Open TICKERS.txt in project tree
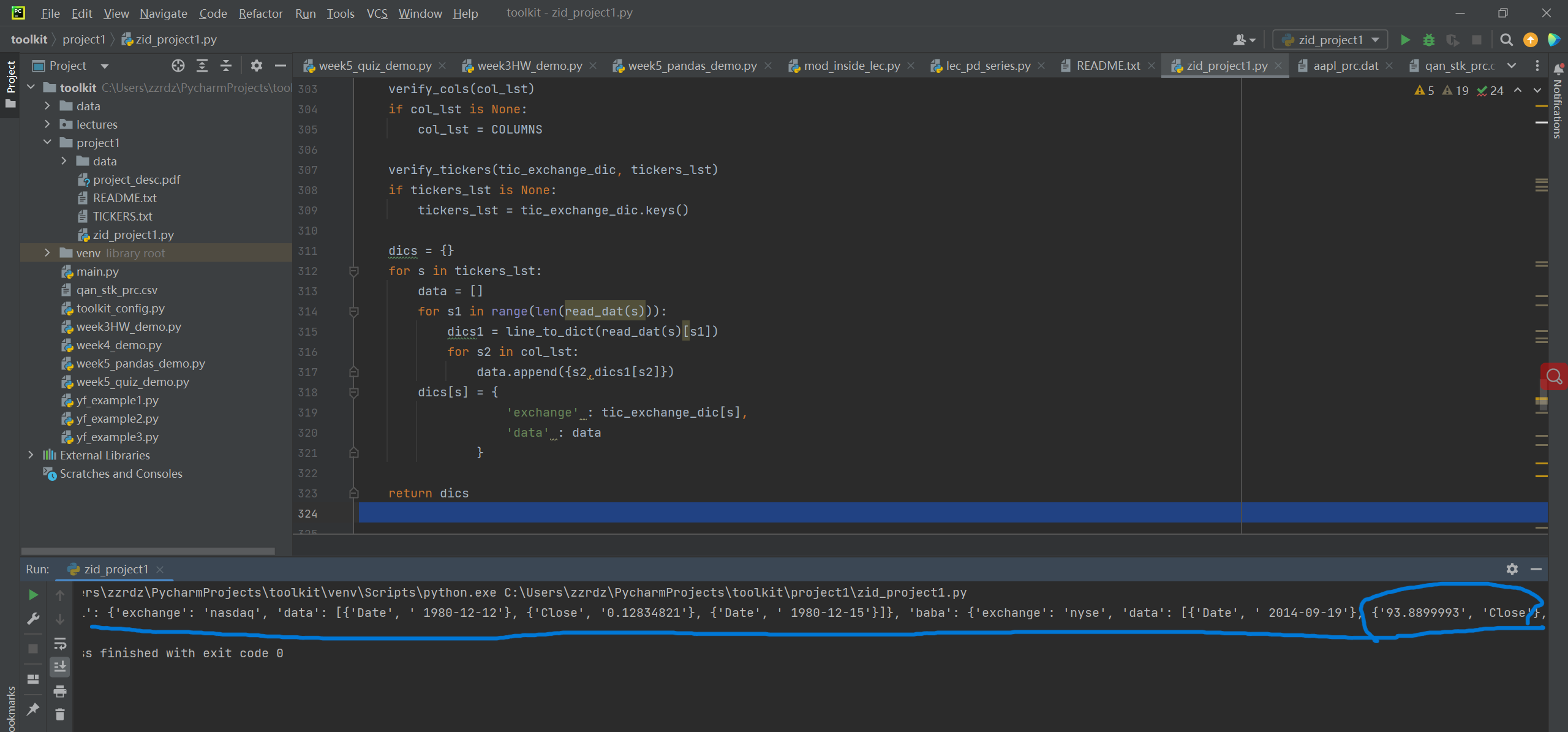The width and height of the screenshot is (1568, 732). point(123,216)
